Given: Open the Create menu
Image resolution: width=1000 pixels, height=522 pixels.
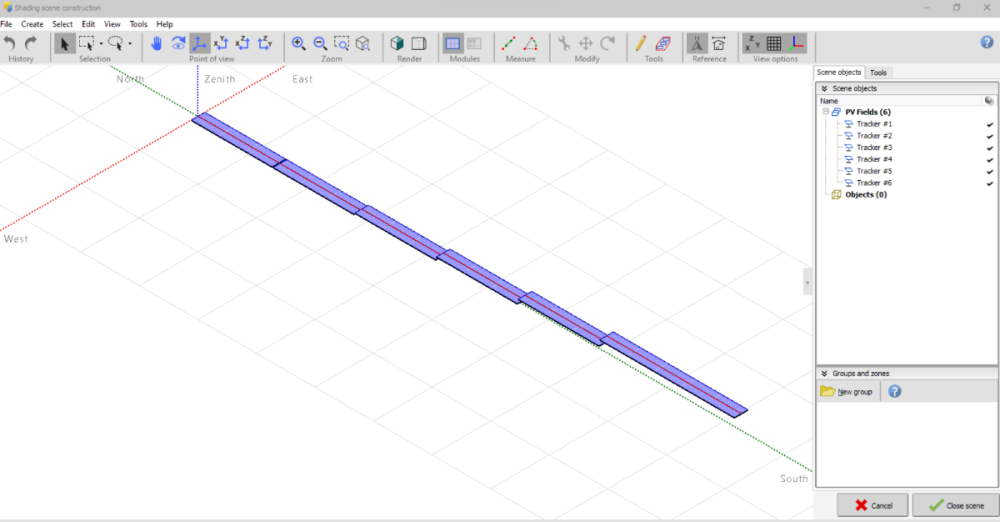Looking at the screenshot, I should point(32,24).
